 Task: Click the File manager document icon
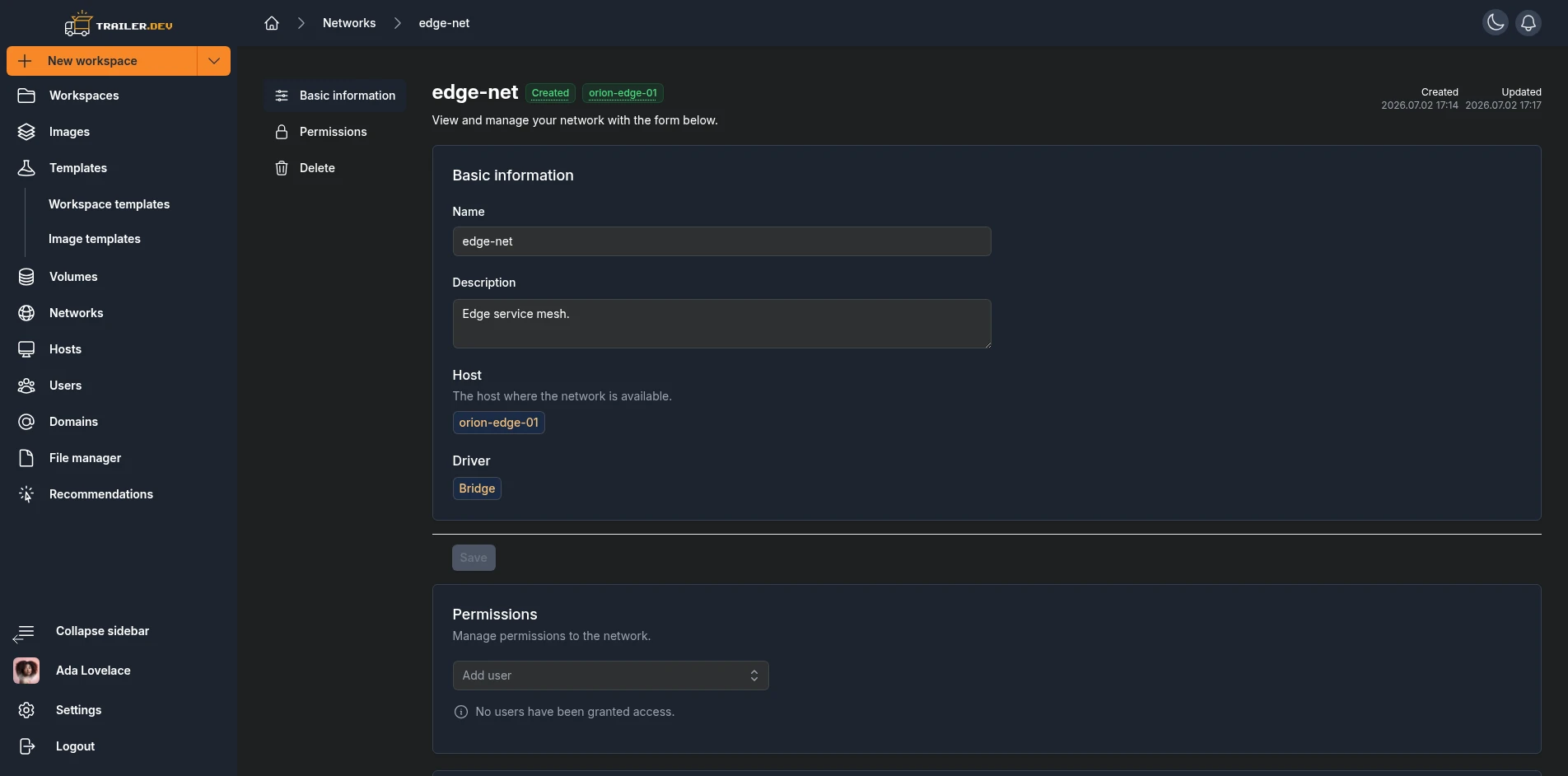click(x=26, y=458)
